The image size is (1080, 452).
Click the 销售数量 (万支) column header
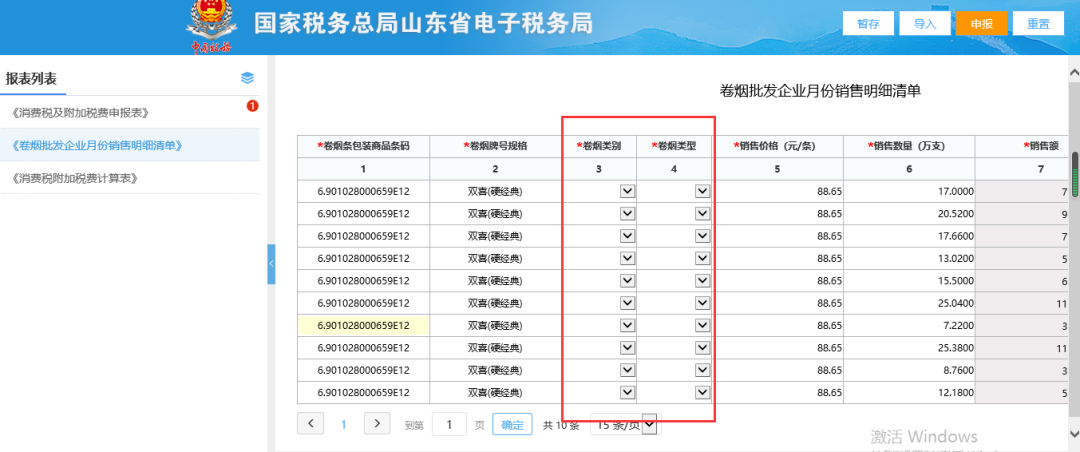click(909, 146)
